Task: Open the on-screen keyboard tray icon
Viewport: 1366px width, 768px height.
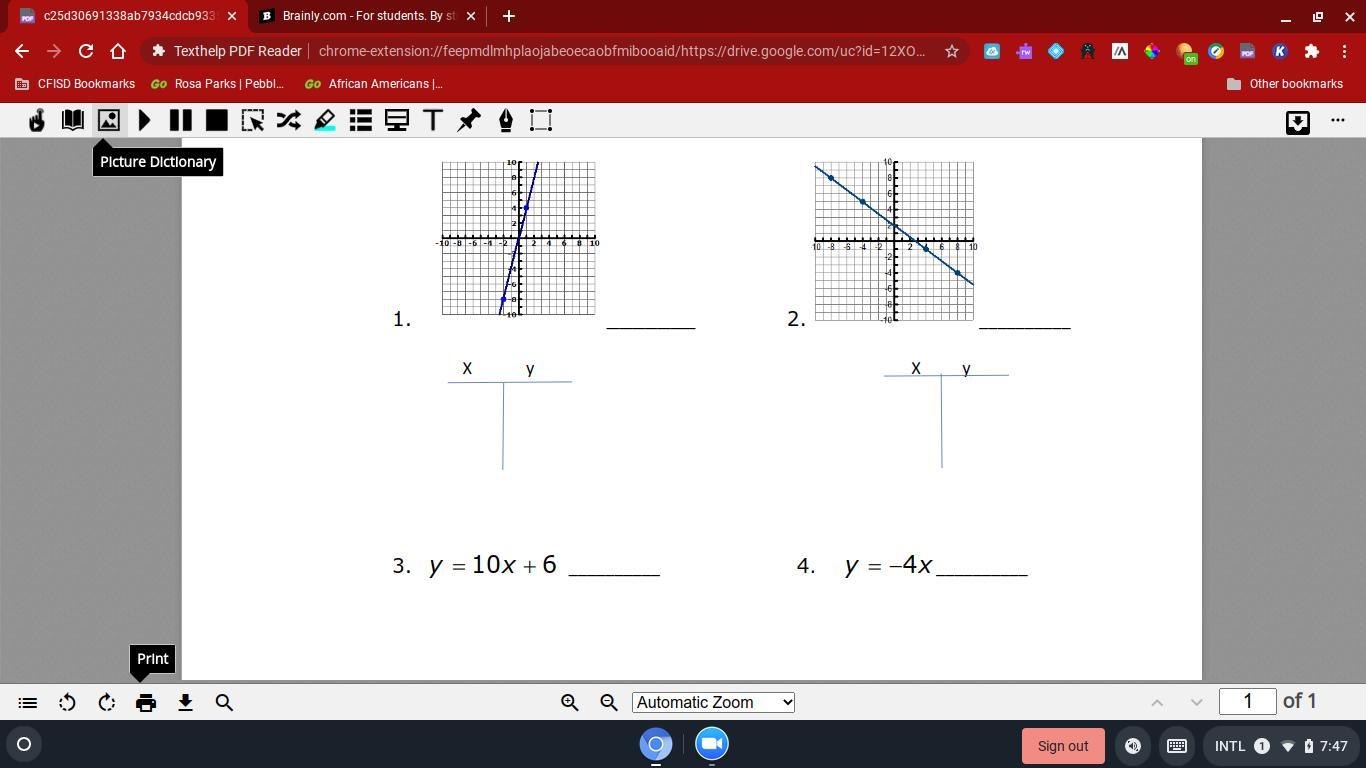Action: pos(1177,746)
